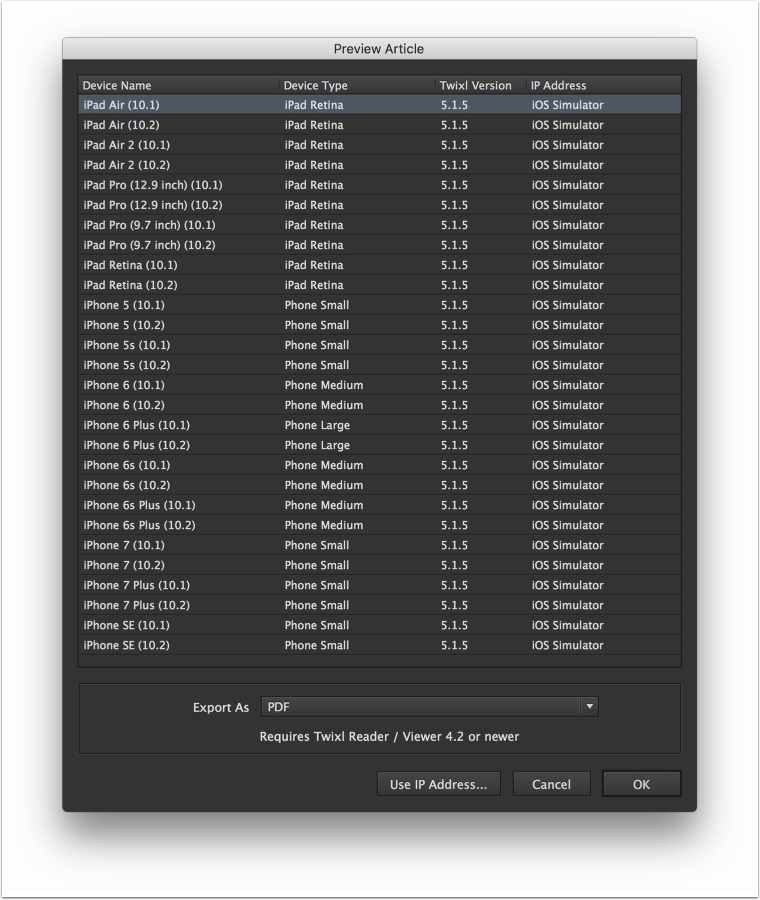Screen dimensions: 760x900
Task: Select the iPad Air (10.1) row
Action: coord(379,105)
